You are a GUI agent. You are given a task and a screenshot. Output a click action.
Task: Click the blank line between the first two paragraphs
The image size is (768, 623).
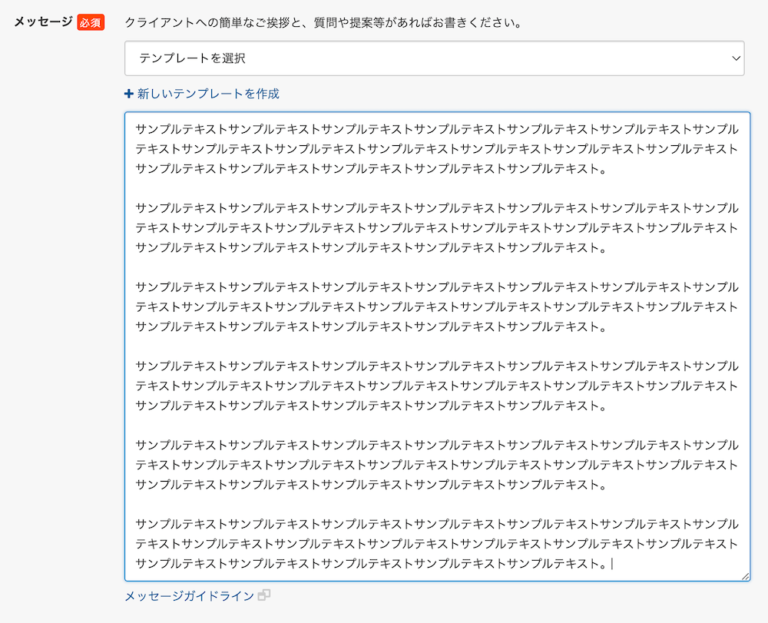[x=437, y=189]
